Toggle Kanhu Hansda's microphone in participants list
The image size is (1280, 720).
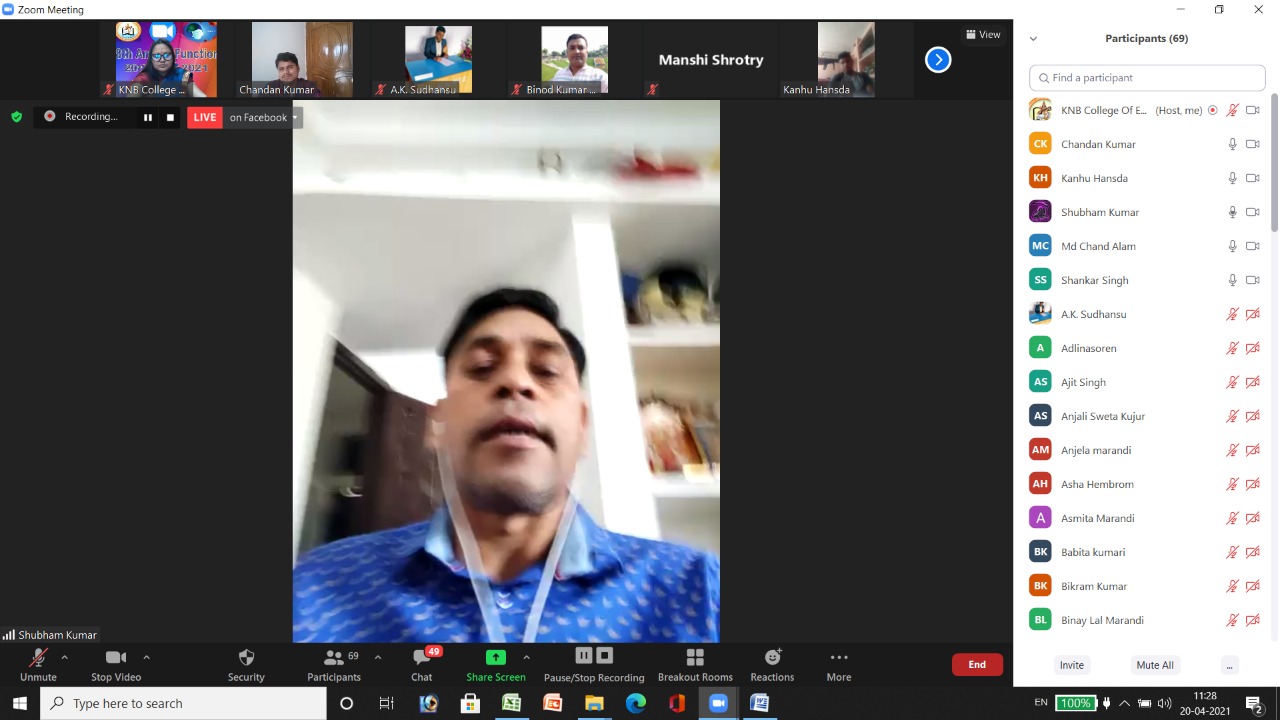tap(1233, 178)
